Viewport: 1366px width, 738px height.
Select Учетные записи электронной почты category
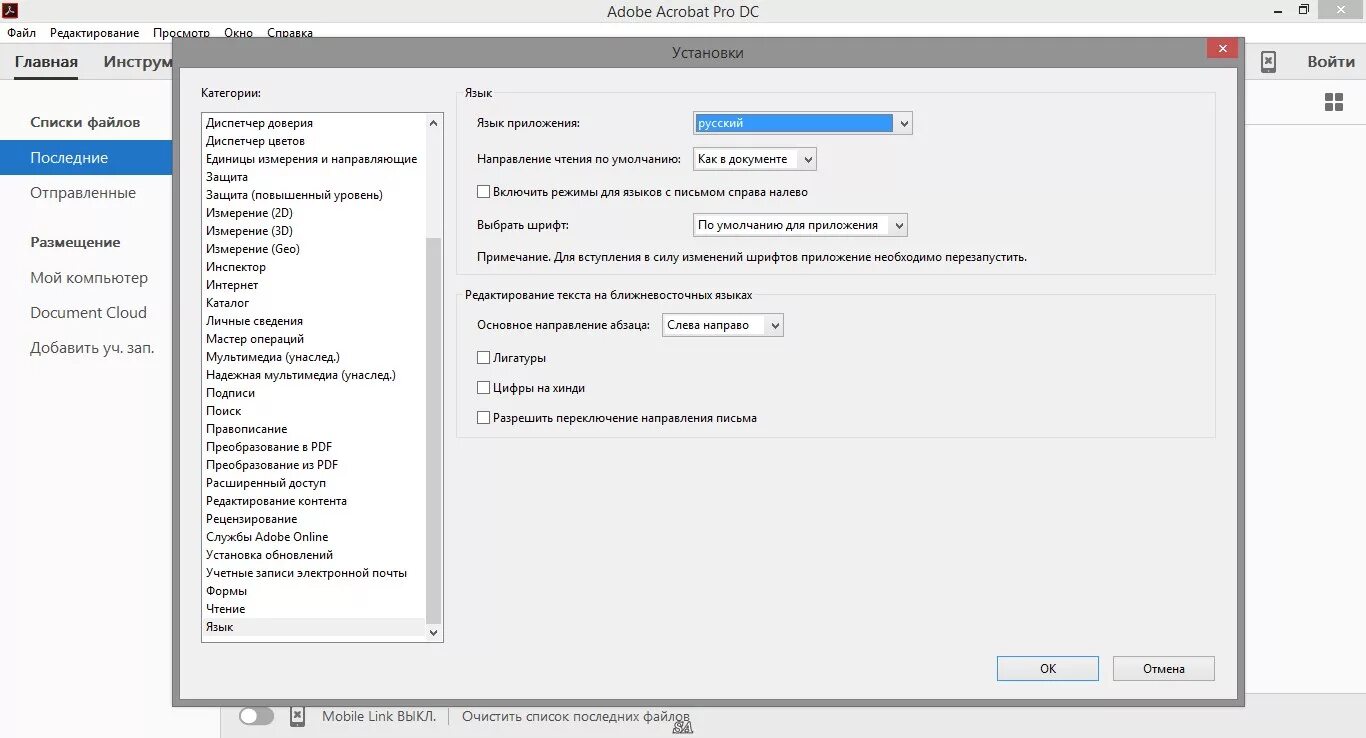tap(313, 573)
